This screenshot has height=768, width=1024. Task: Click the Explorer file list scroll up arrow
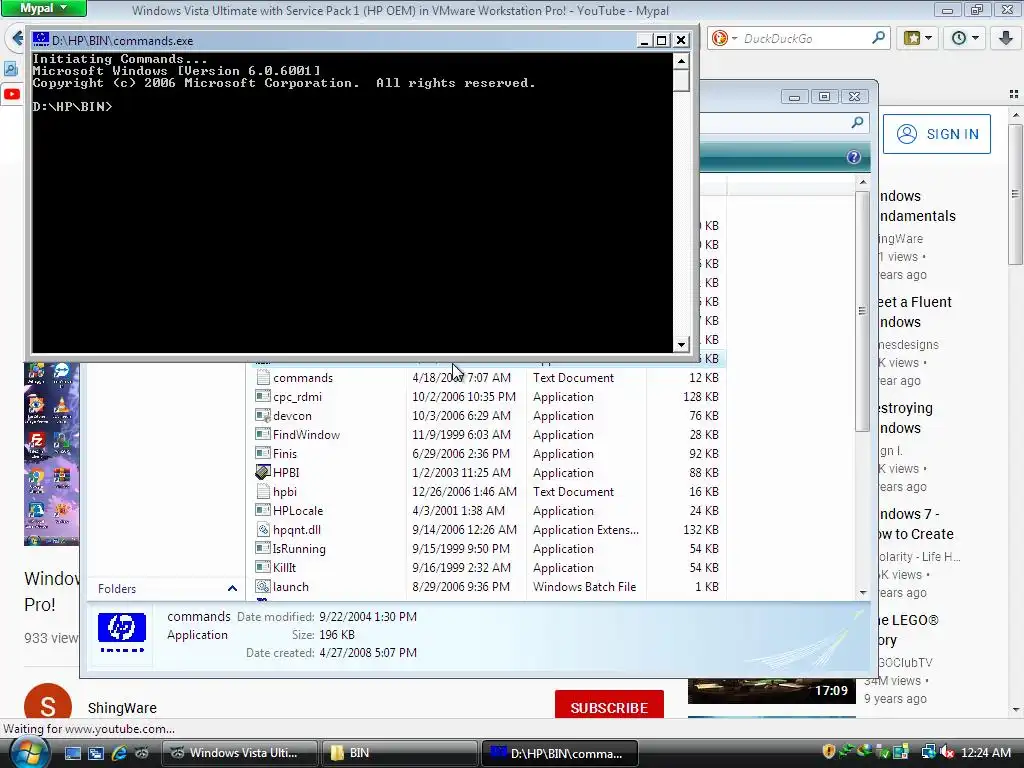click(863, 182)
